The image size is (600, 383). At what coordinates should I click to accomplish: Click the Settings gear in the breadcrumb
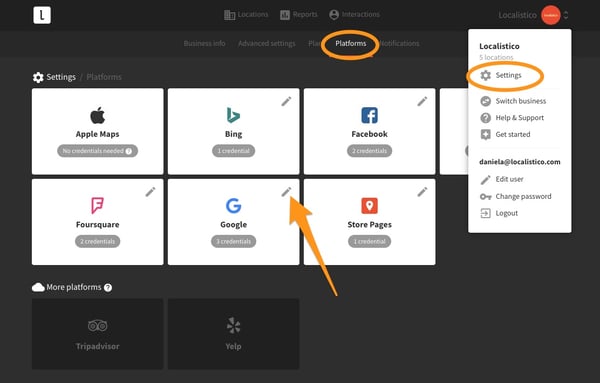tap(38, 77)
